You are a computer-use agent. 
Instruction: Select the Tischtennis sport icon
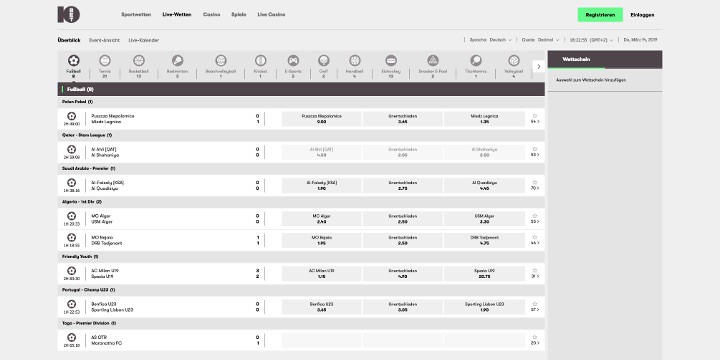[476, 60]
